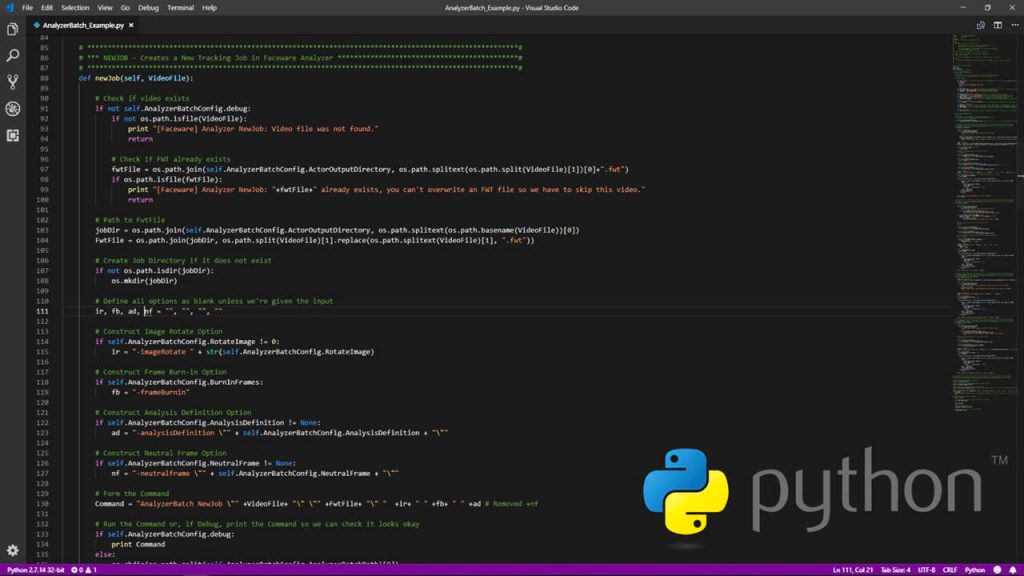Click 'os.mkdir(jobDir)' code line

[x=144, y=281]
